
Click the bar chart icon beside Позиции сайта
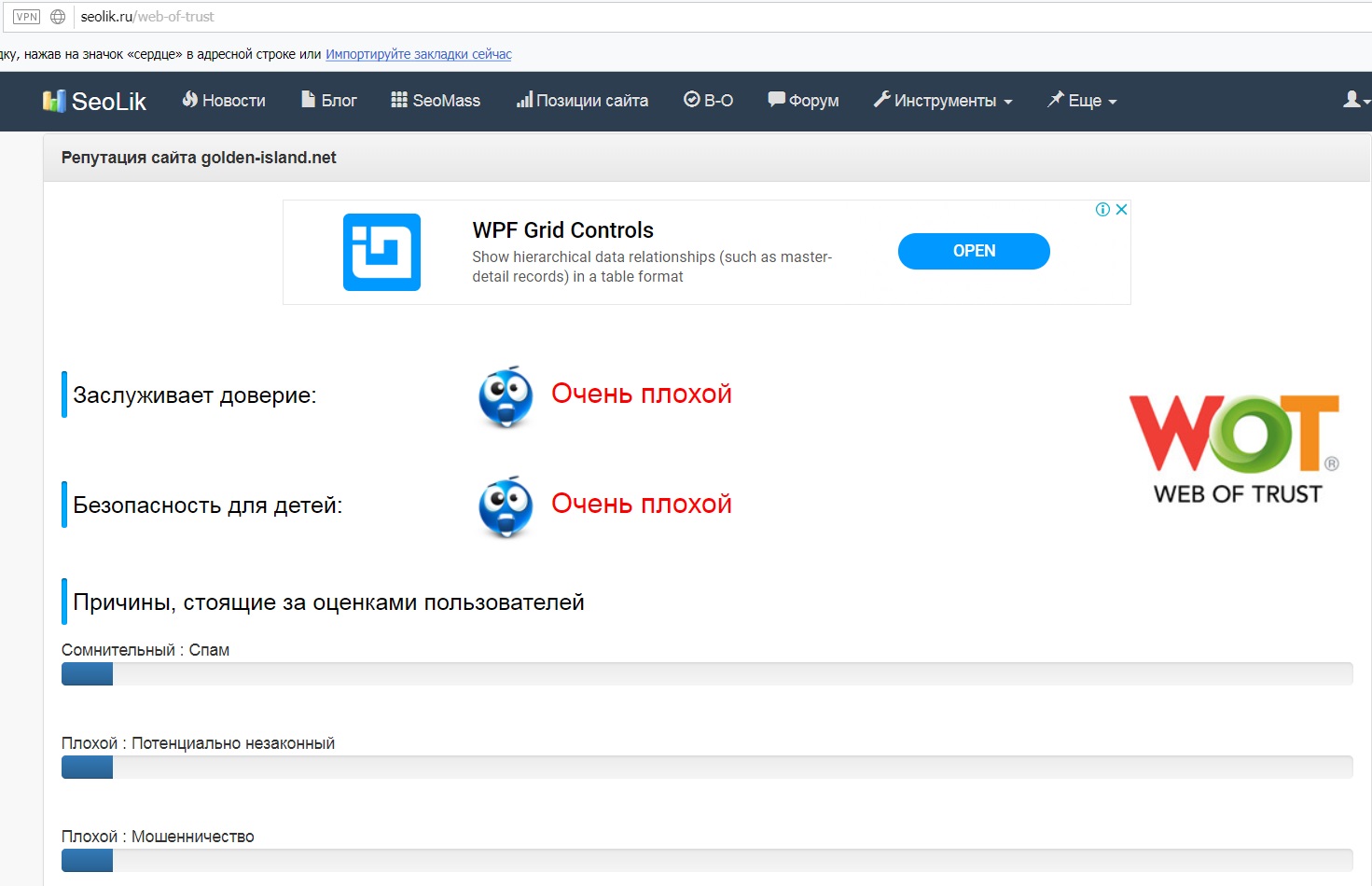pos(524,99)
